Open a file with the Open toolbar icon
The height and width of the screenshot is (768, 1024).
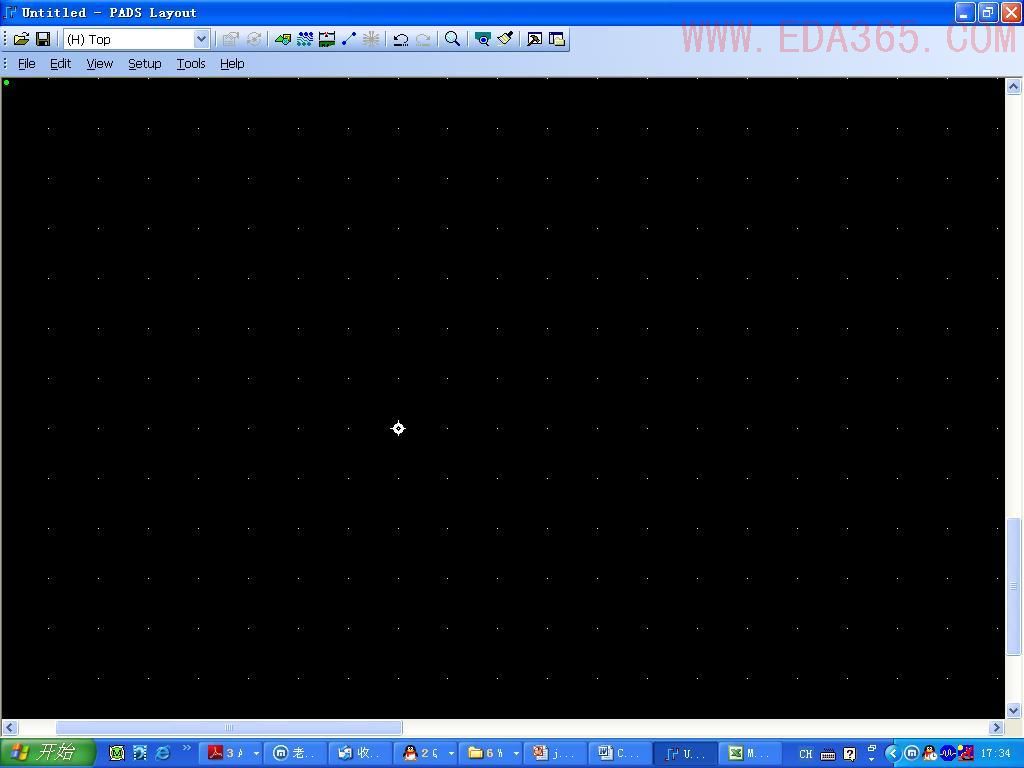[x=22, y=39]
